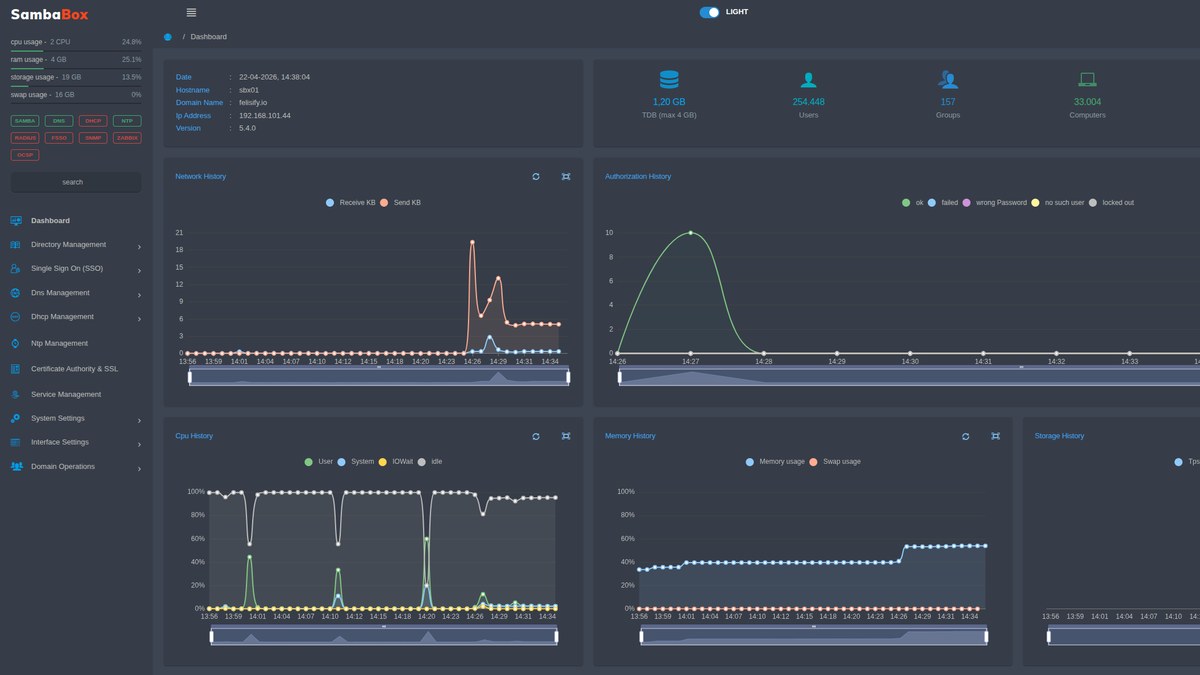Image resolution: width=1200 pixels, height=675 pixels.
Task: Maximize the Memory History chart
Action: pos(996,436)
